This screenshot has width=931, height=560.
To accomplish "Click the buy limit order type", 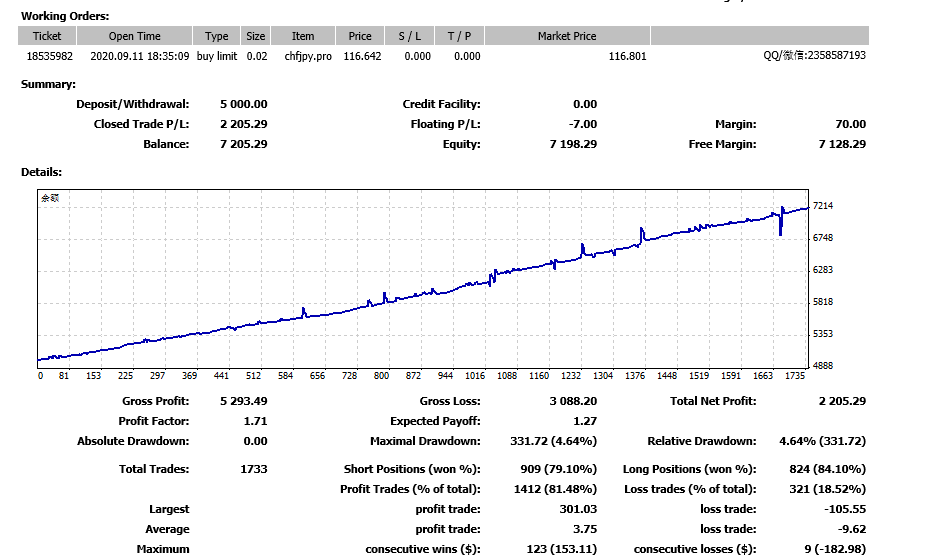I will [x=217, y=56].
